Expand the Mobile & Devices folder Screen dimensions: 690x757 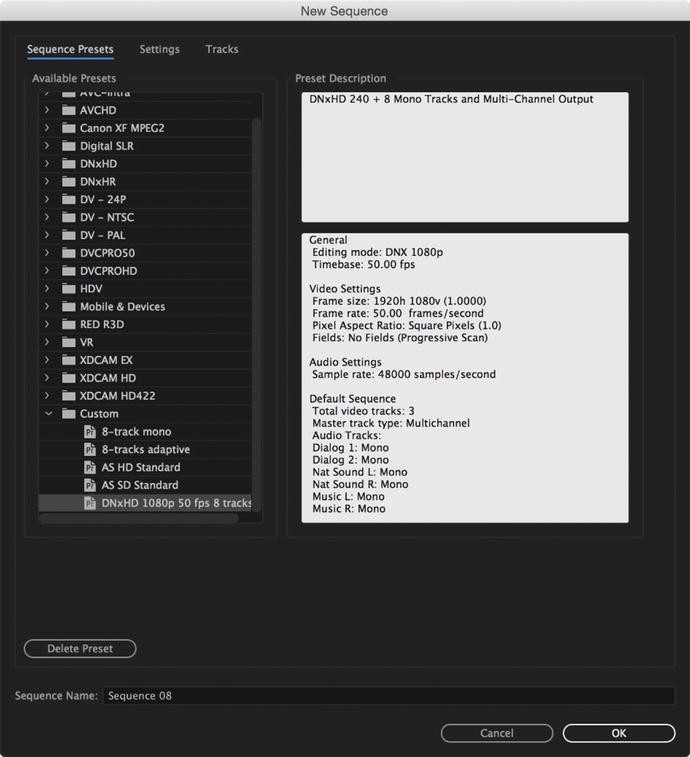(x=47, y=307)
